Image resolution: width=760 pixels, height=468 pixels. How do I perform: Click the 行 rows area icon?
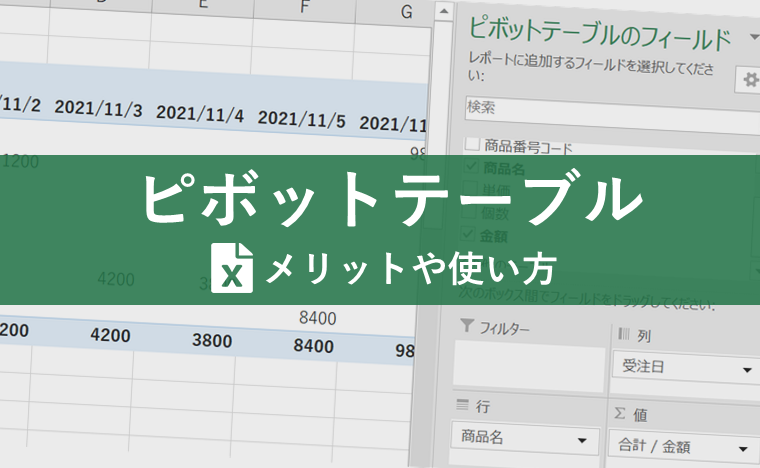[x=462, y=404]
